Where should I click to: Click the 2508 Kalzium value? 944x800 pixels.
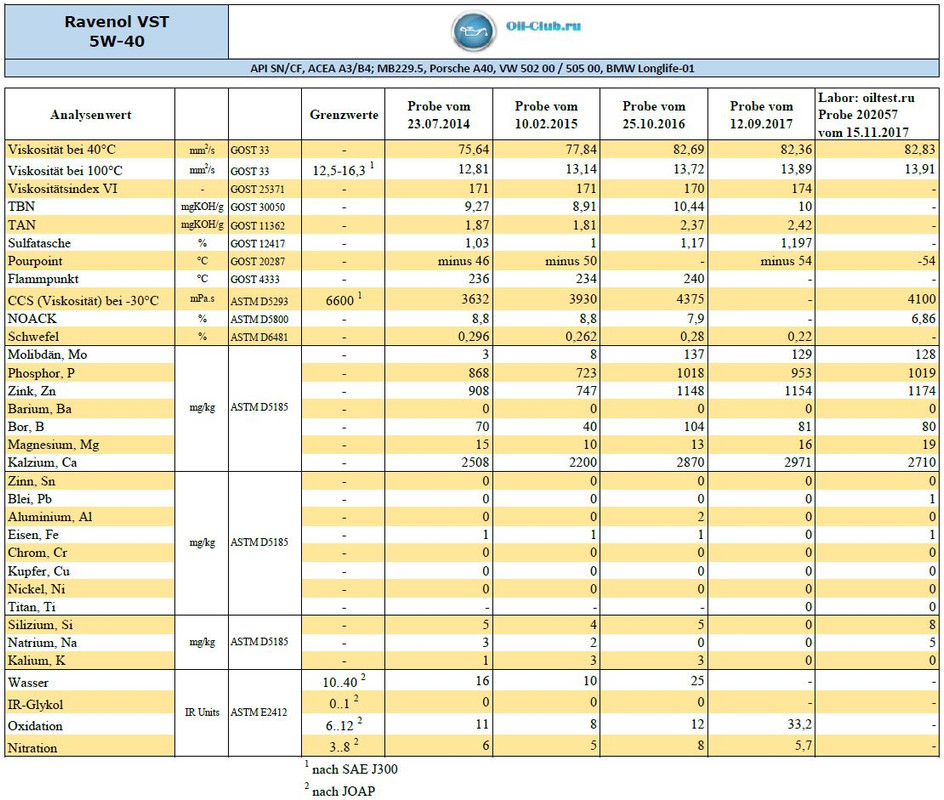(475, 462)
